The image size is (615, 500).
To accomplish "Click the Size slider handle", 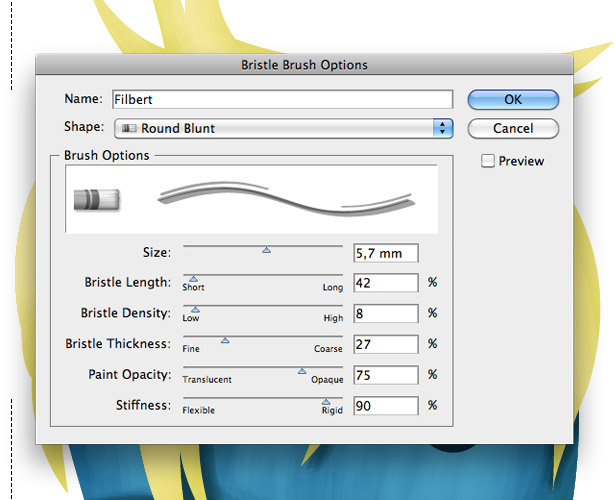I will pos(267,250).
